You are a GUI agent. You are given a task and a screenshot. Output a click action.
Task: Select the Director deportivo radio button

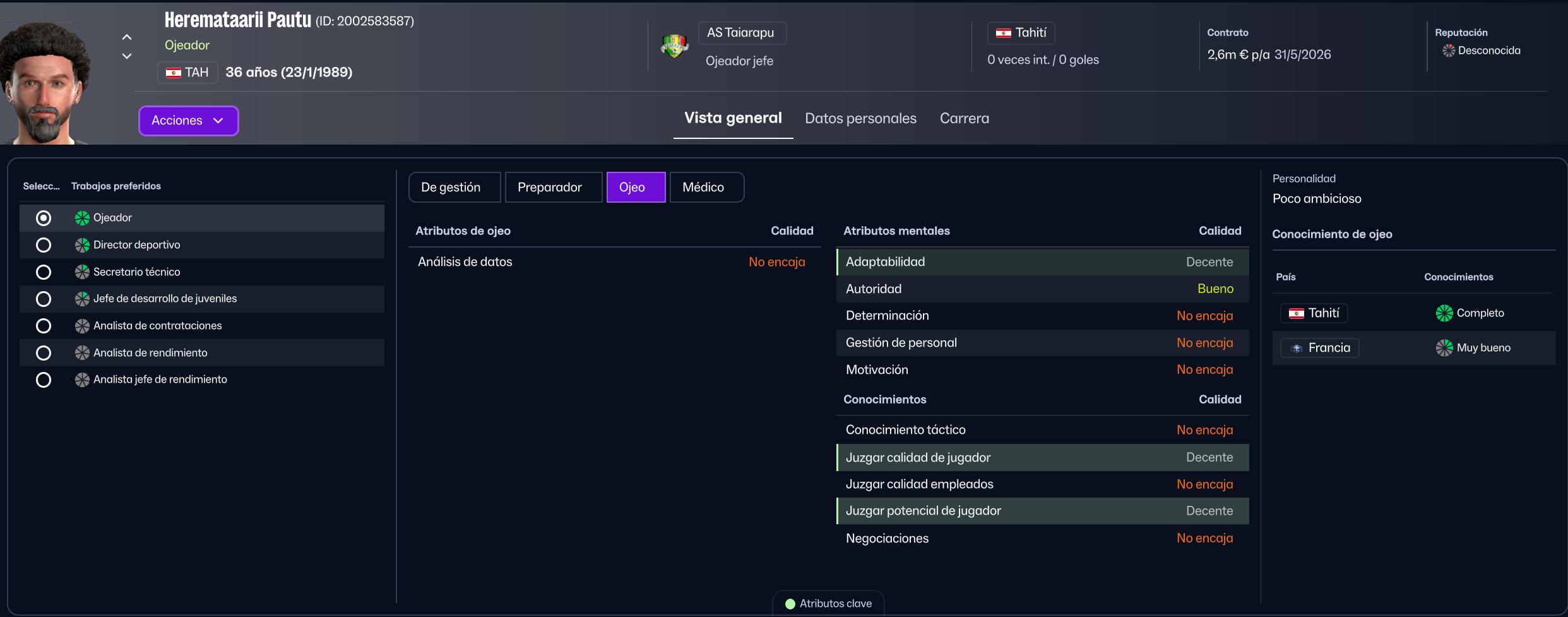(44, 245)
